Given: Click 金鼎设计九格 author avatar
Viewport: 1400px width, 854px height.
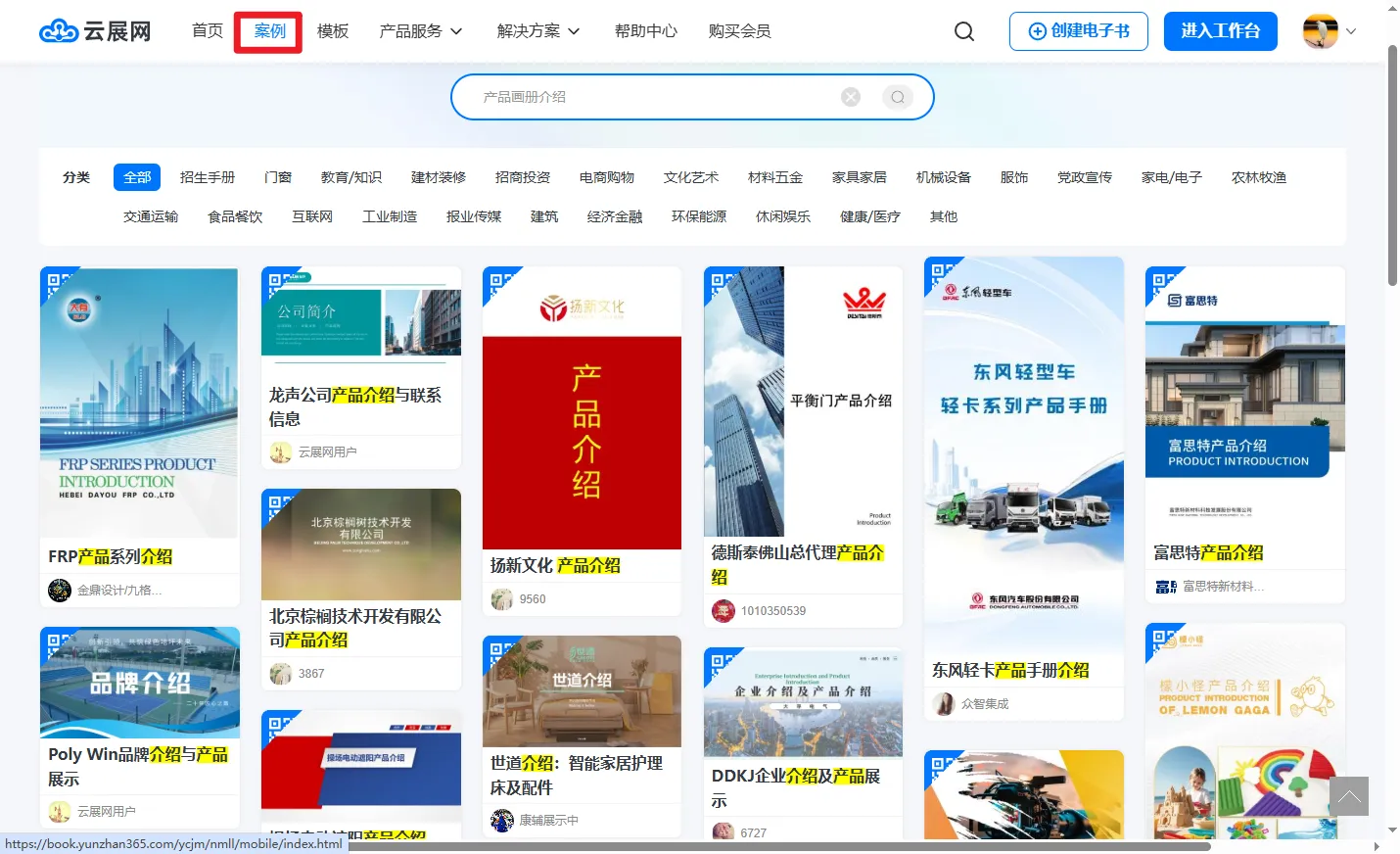Looking at the screenshot, I should pos(60,590).
